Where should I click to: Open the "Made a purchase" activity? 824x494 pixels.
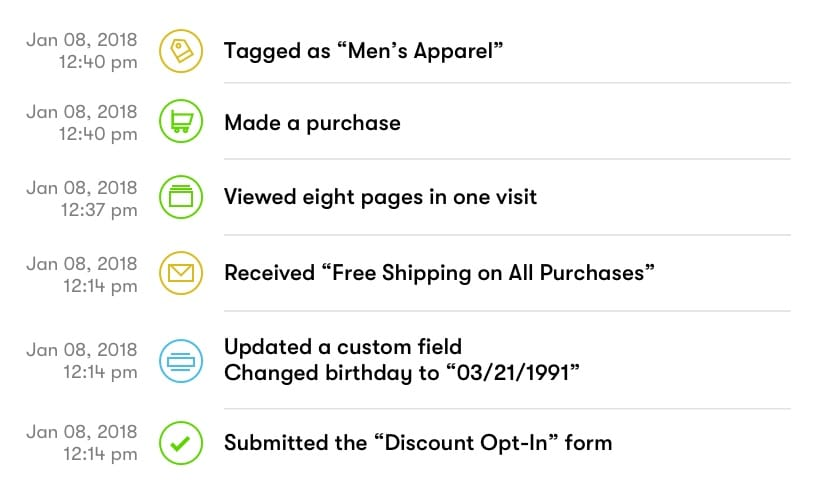tap(312, 123)
